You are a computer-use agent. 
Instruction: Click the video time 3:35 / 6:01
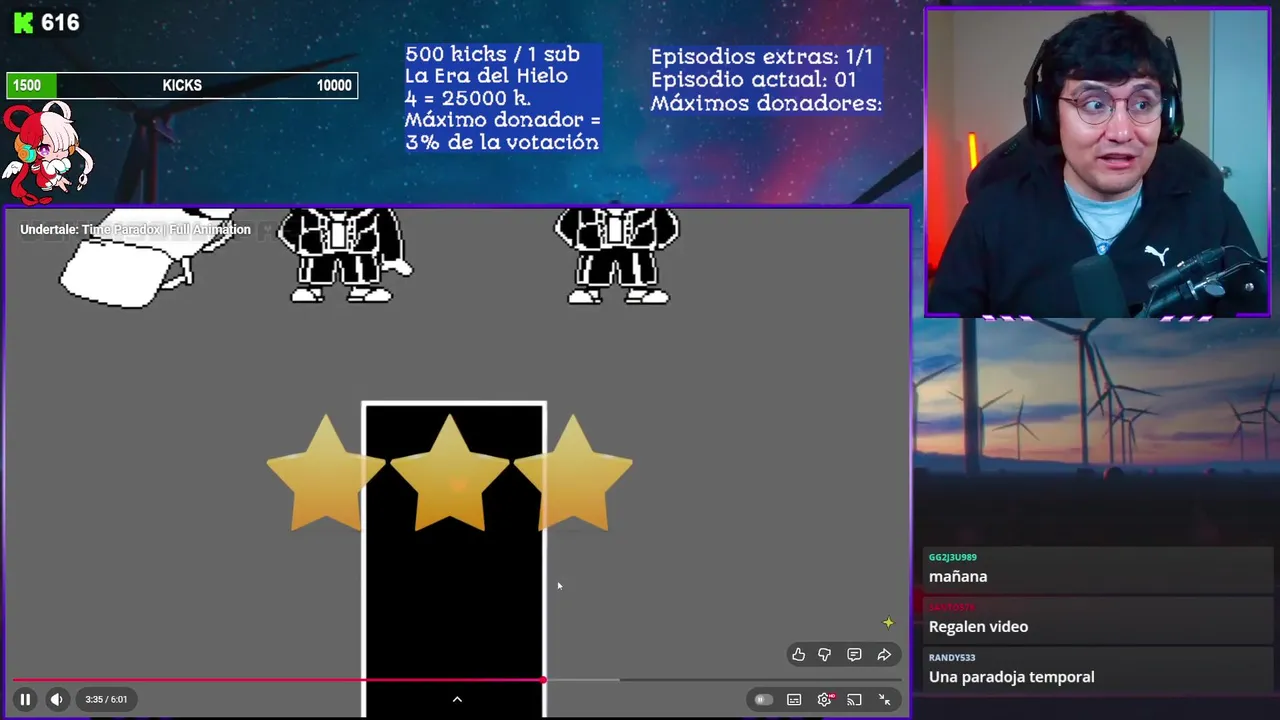106,699
